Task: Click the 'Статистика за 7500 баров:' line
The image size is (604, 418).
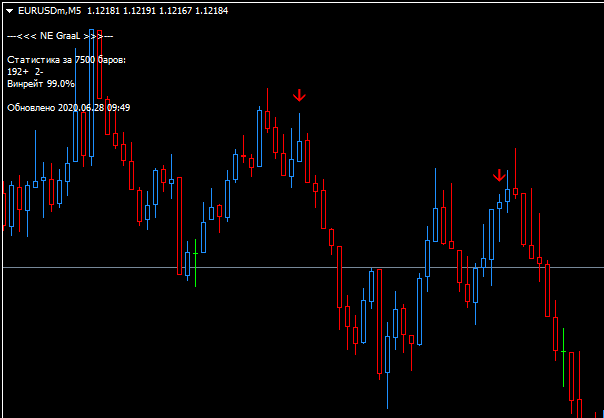Action: coord(67,60)
